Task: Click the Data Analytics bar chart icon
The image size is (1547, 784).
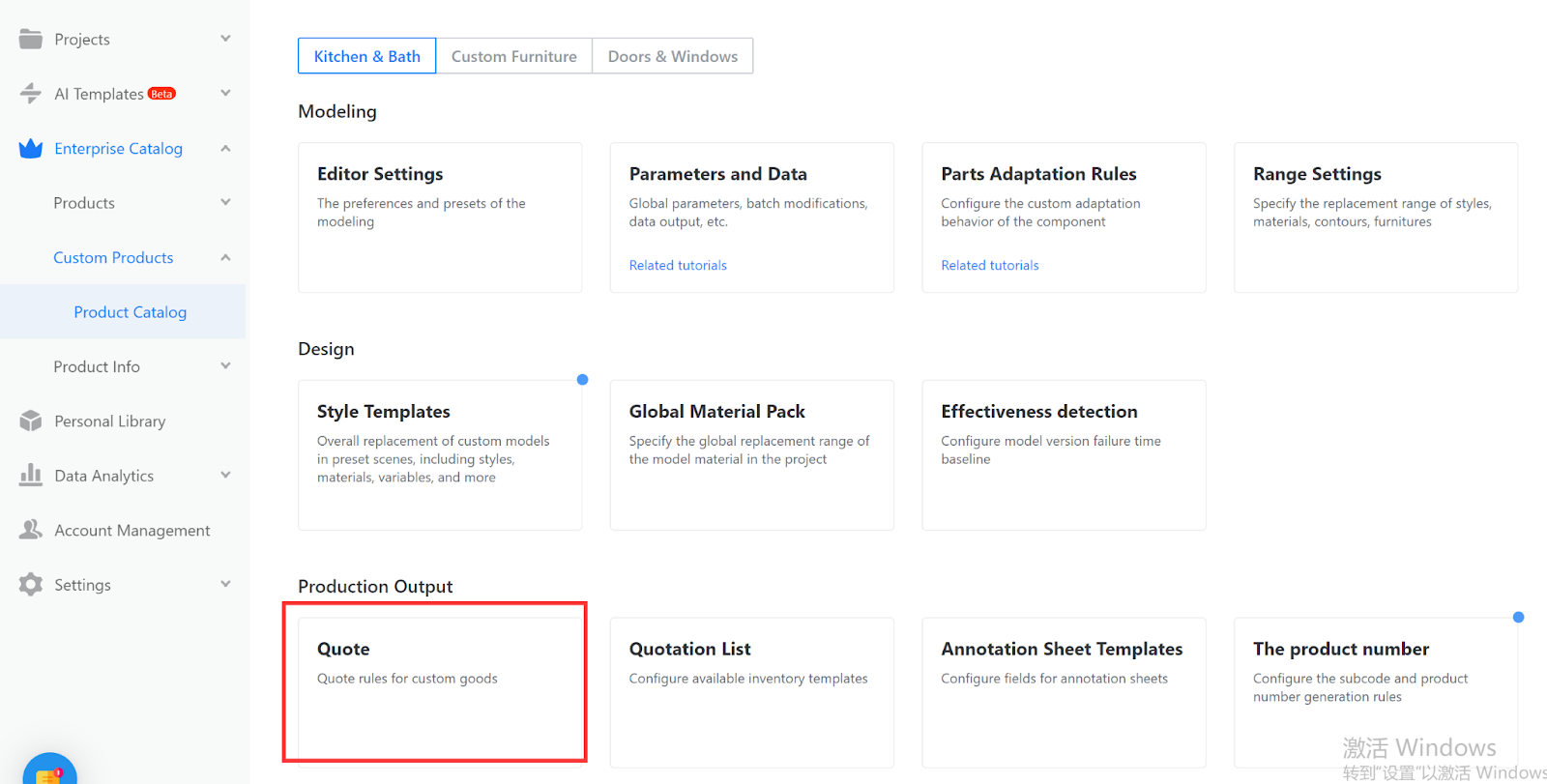Action: 31,476
